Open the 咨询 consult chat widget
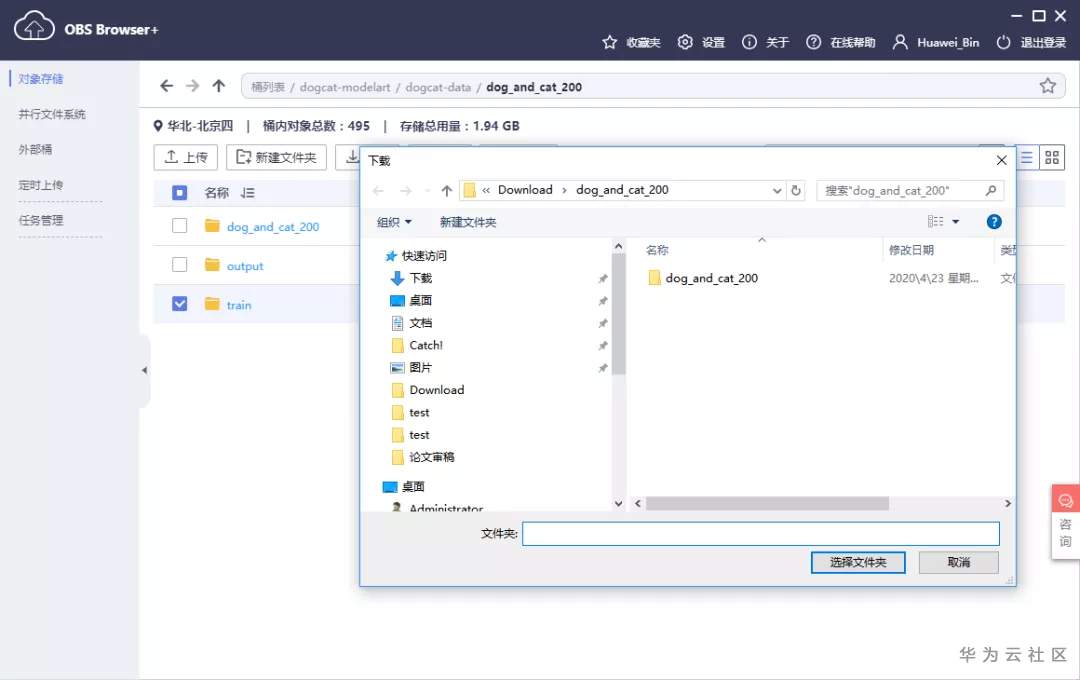The width and height of the screenshot is (1080, 680). 1066,522
